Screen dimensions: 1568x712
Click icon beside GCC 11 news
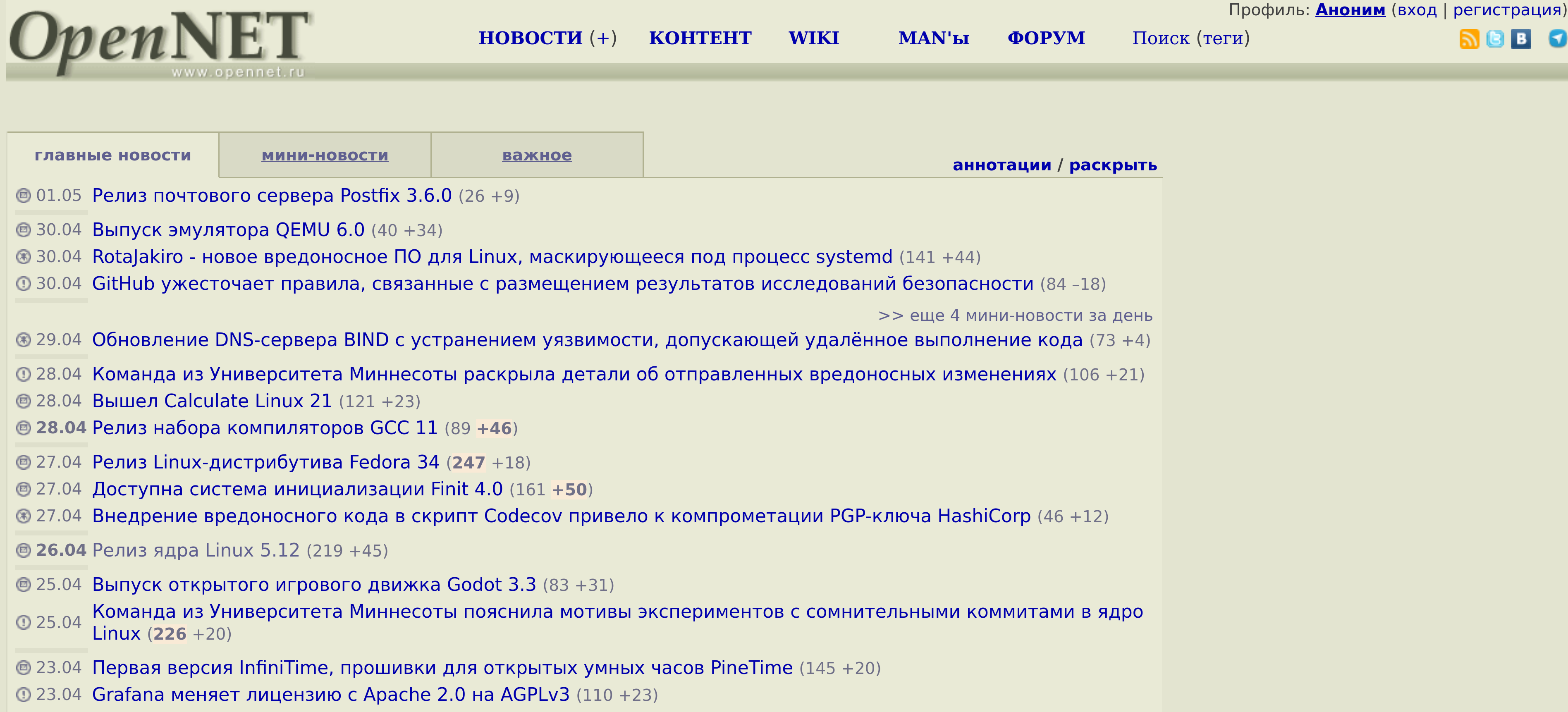[x=23, y=428]
